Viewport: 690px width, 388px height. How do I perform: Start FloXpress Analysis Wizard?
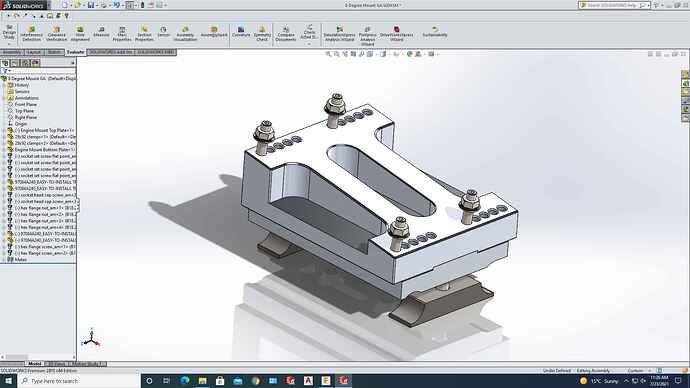tap(367, 35)
